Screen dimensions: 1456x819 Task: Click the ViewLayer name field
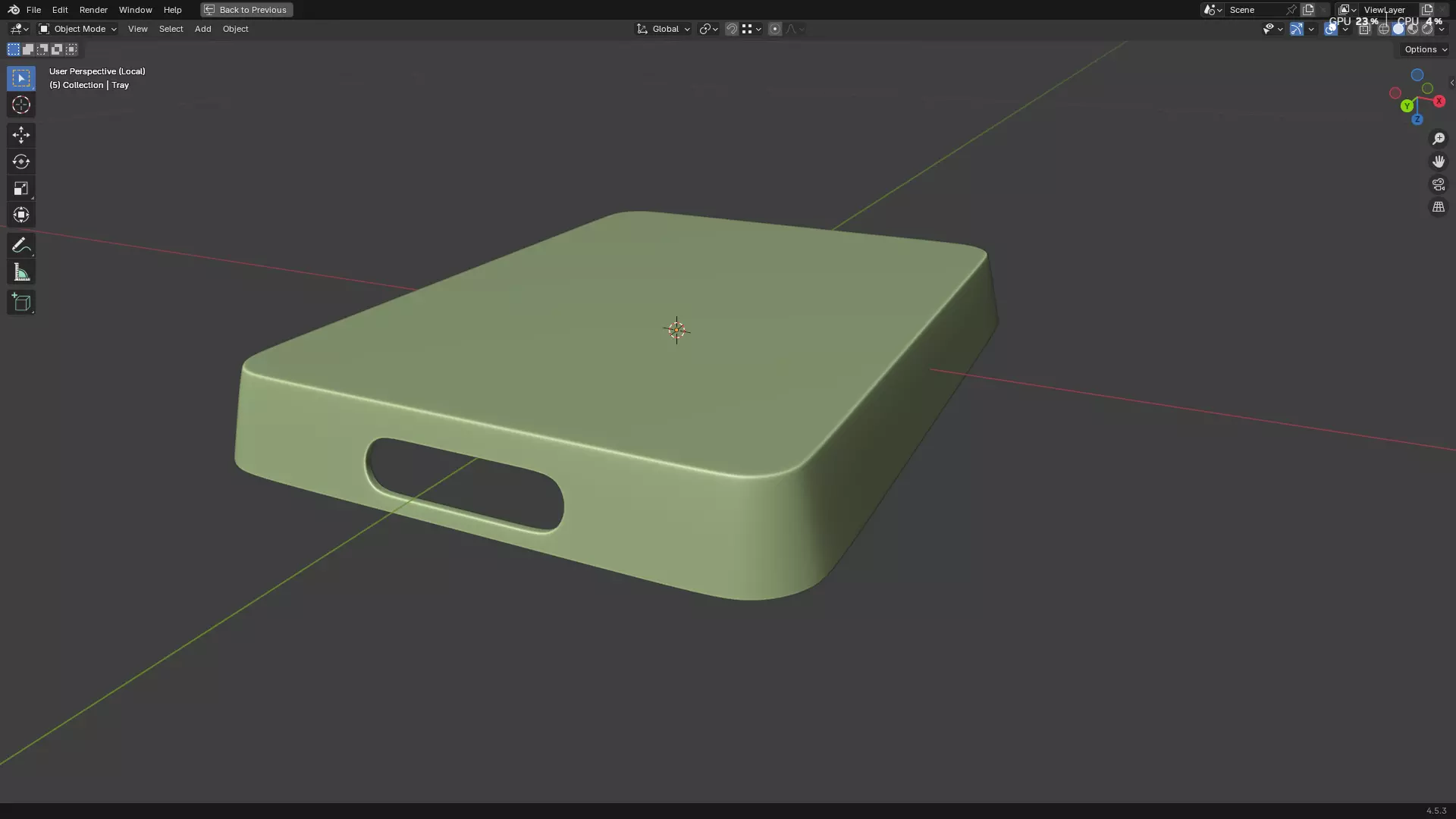pos(1389,10)
